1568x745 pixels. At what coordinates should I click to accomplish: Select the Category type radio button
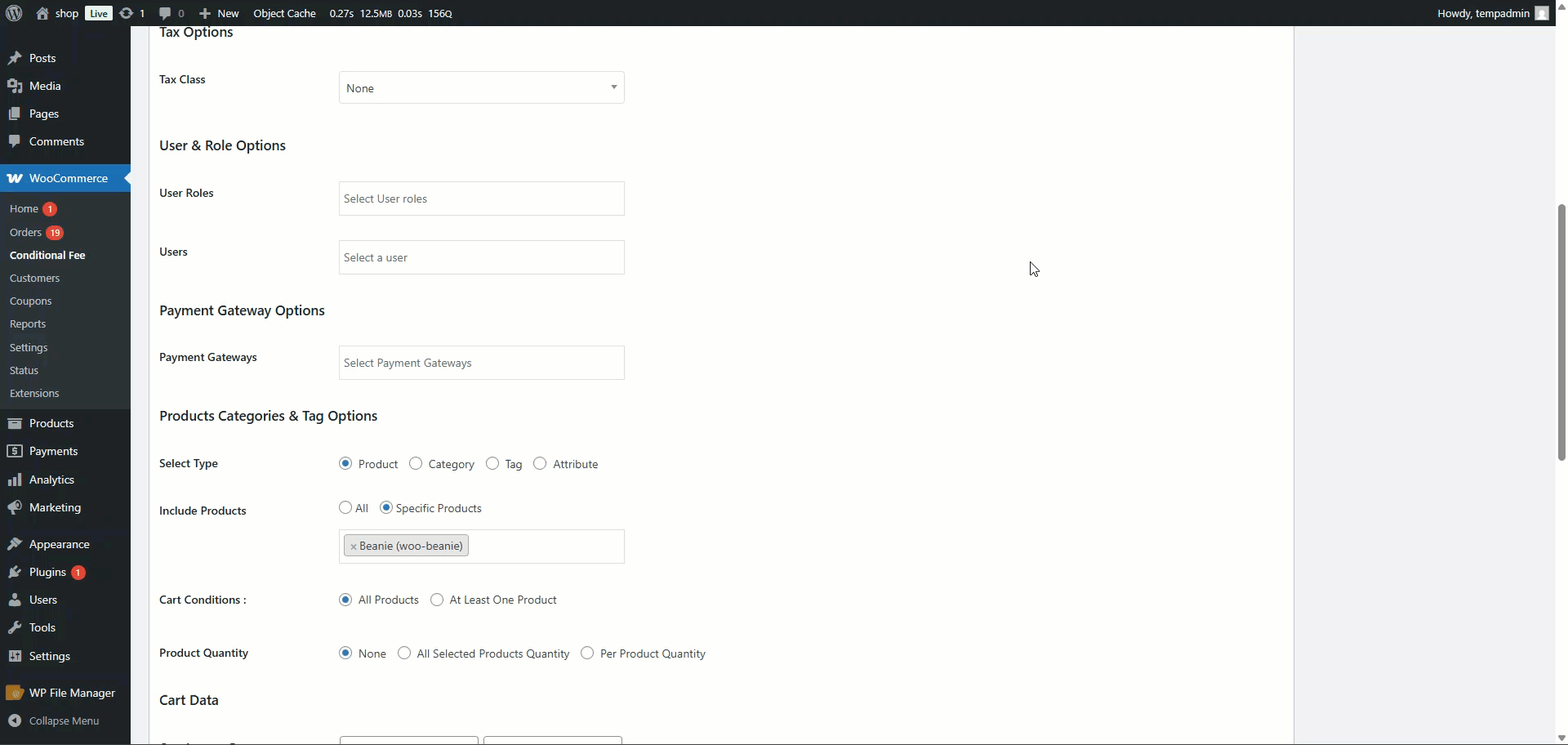click(416, 463)
